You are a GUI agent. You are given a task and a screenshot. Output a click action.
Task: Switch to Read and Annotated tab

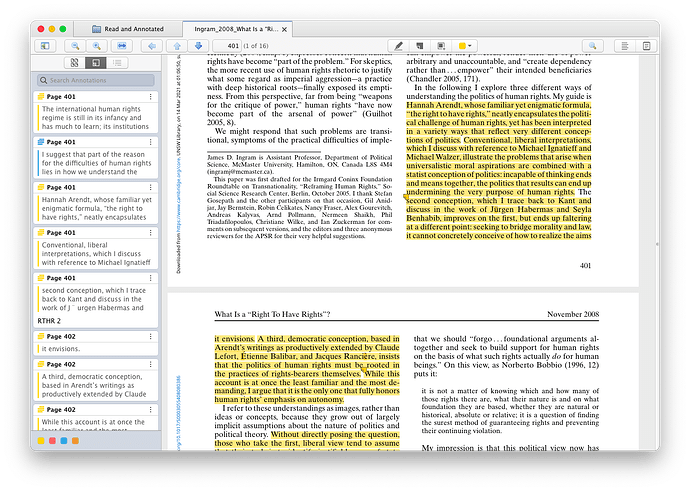[128, 29]
